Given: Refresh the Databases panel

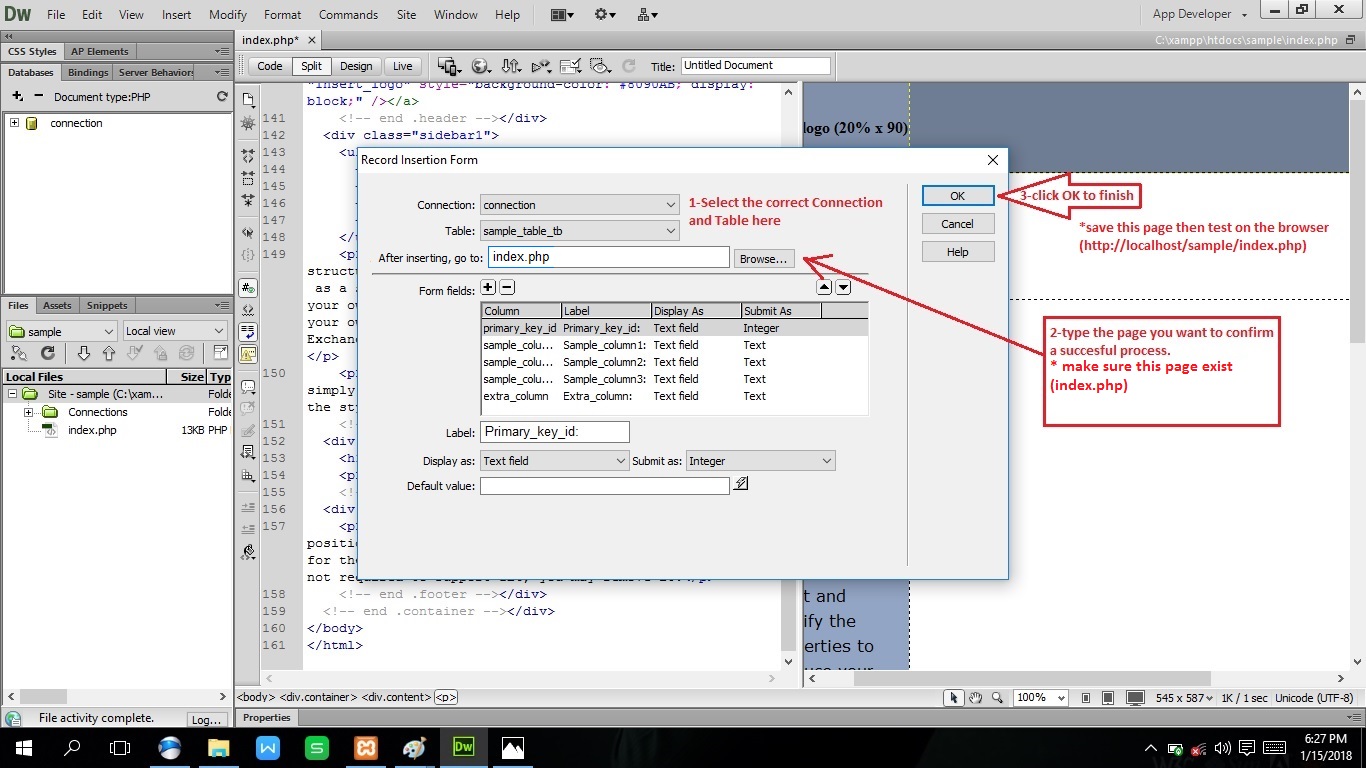Looking at the screenshot, I should click(x=222, y=97).
